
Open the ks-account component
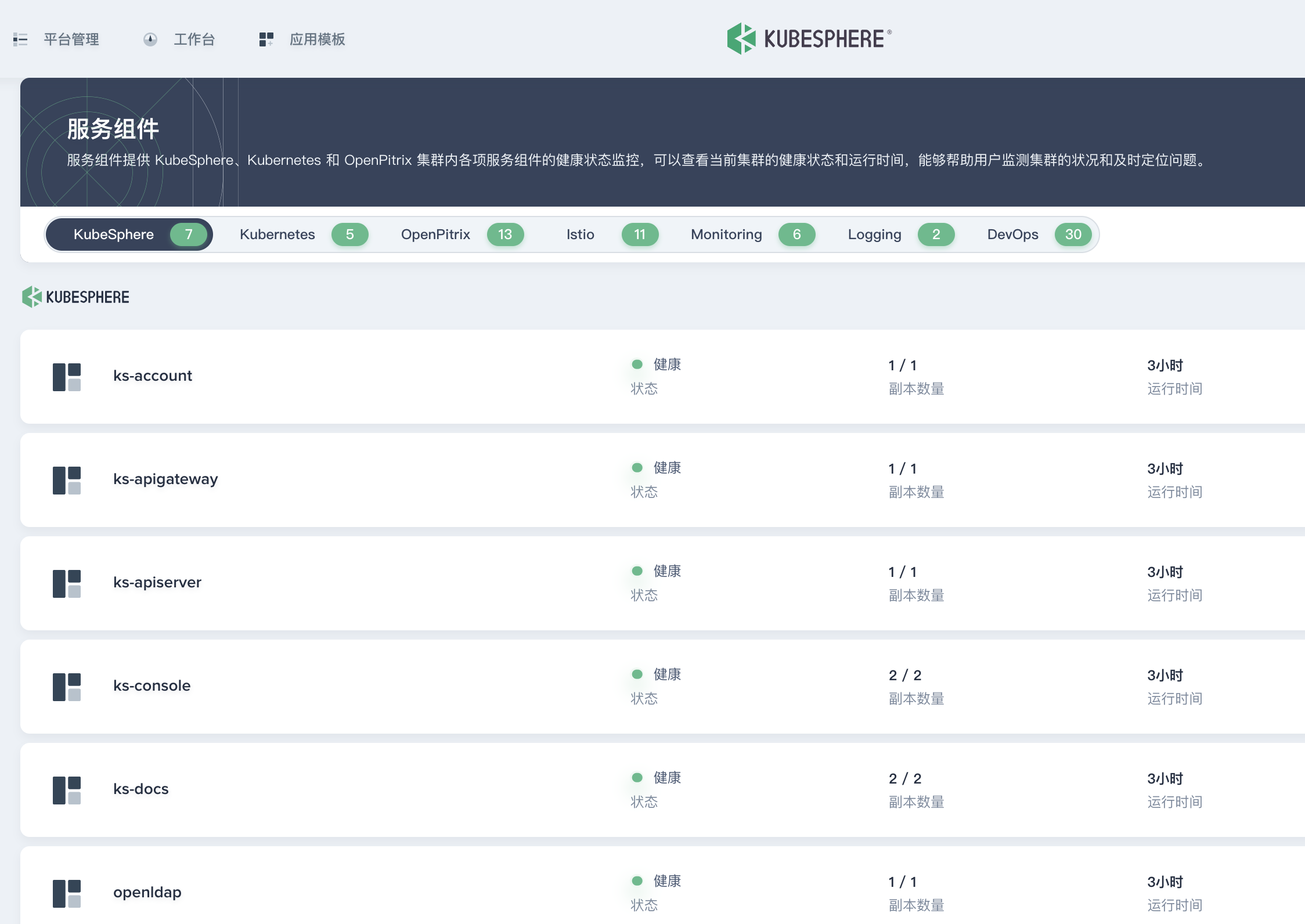[x=153, y=376]
